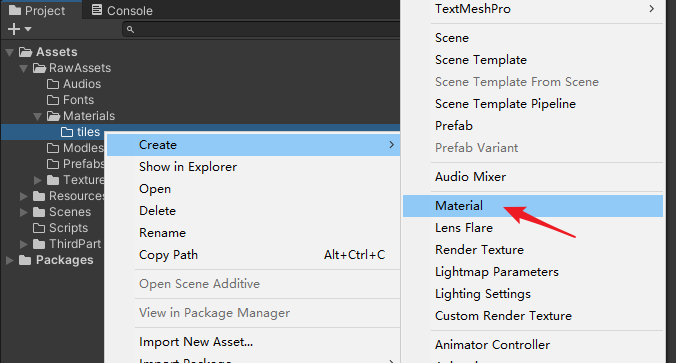
Task: Click the TextMeshPro submenu arrow
Action: (x=651, y=9)
